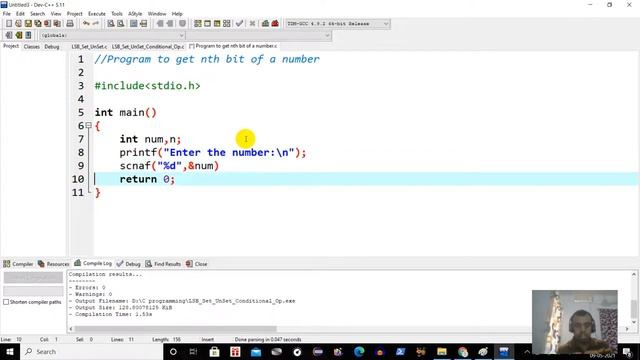Click the compile log vertical scrollbar
This screenshot has height=360, width=640.
(x=634, y=298)
